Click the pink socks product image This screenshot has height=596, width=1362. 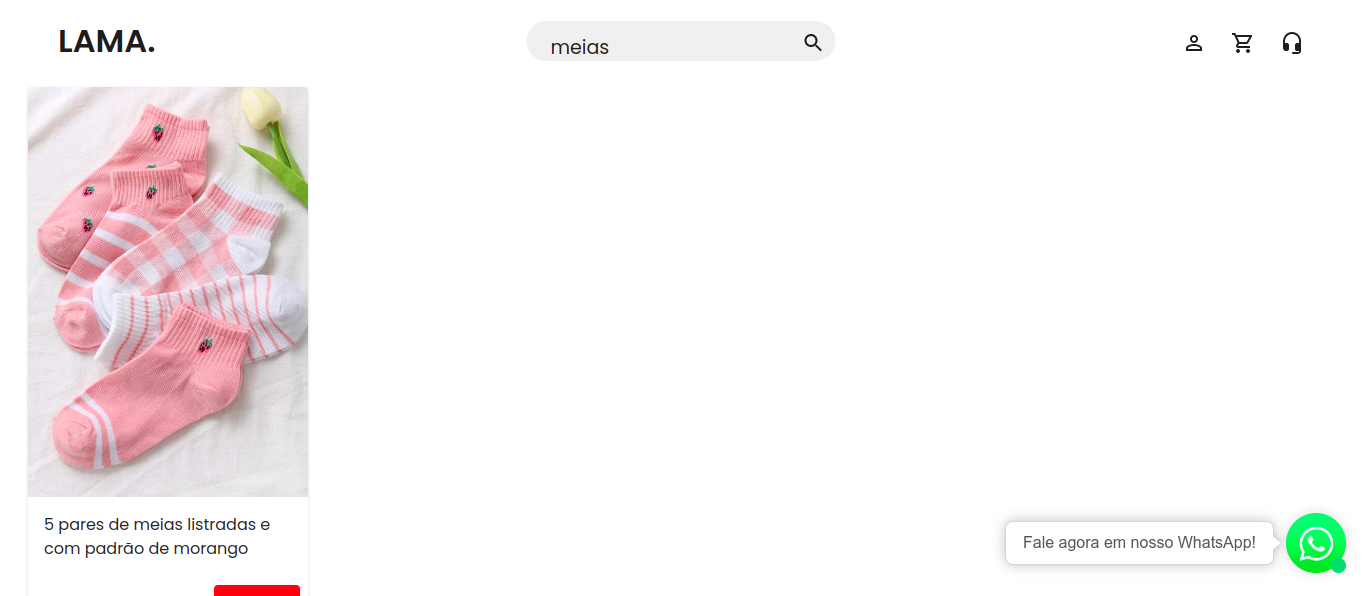[168, 292]
